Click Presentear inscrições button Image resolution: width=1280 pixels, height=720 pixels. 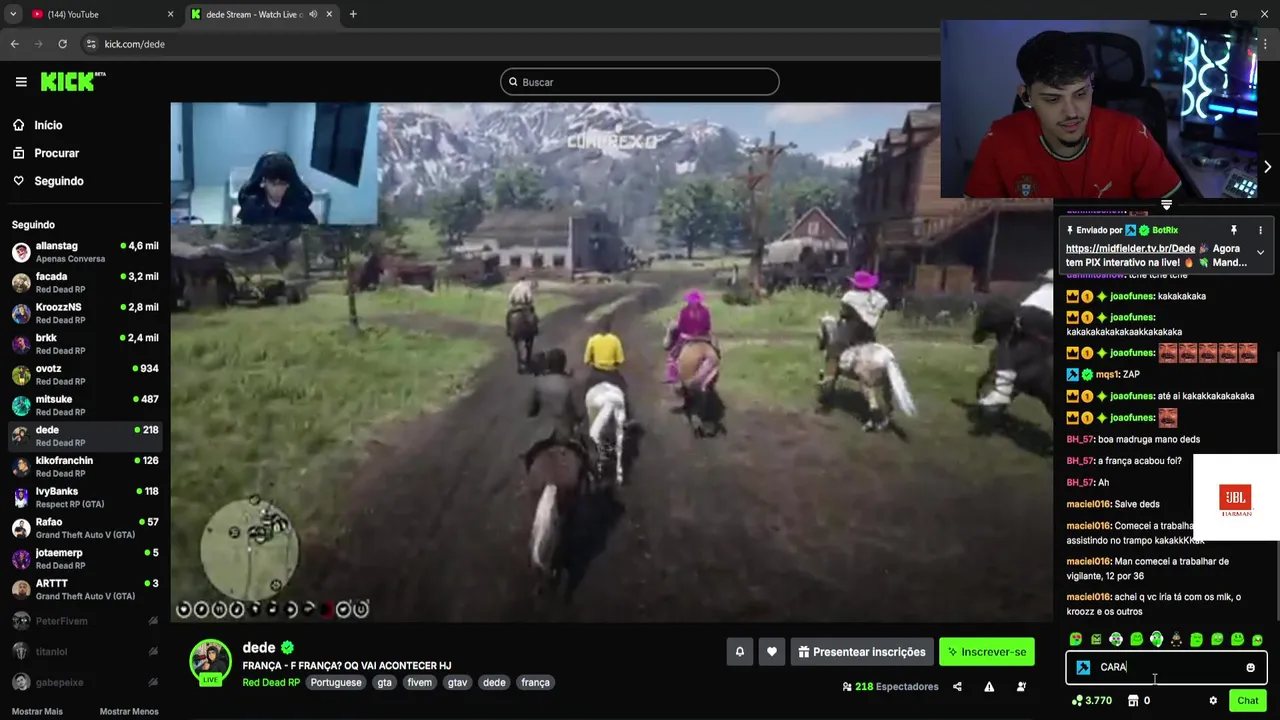coord(862,652)
